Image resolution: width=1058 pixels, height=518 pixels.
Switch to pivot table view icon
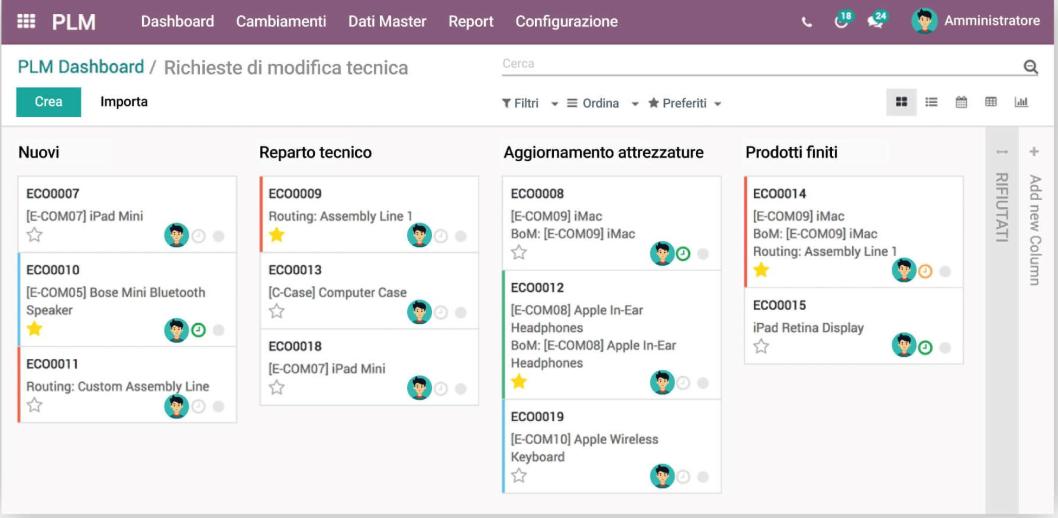point(991,102)
